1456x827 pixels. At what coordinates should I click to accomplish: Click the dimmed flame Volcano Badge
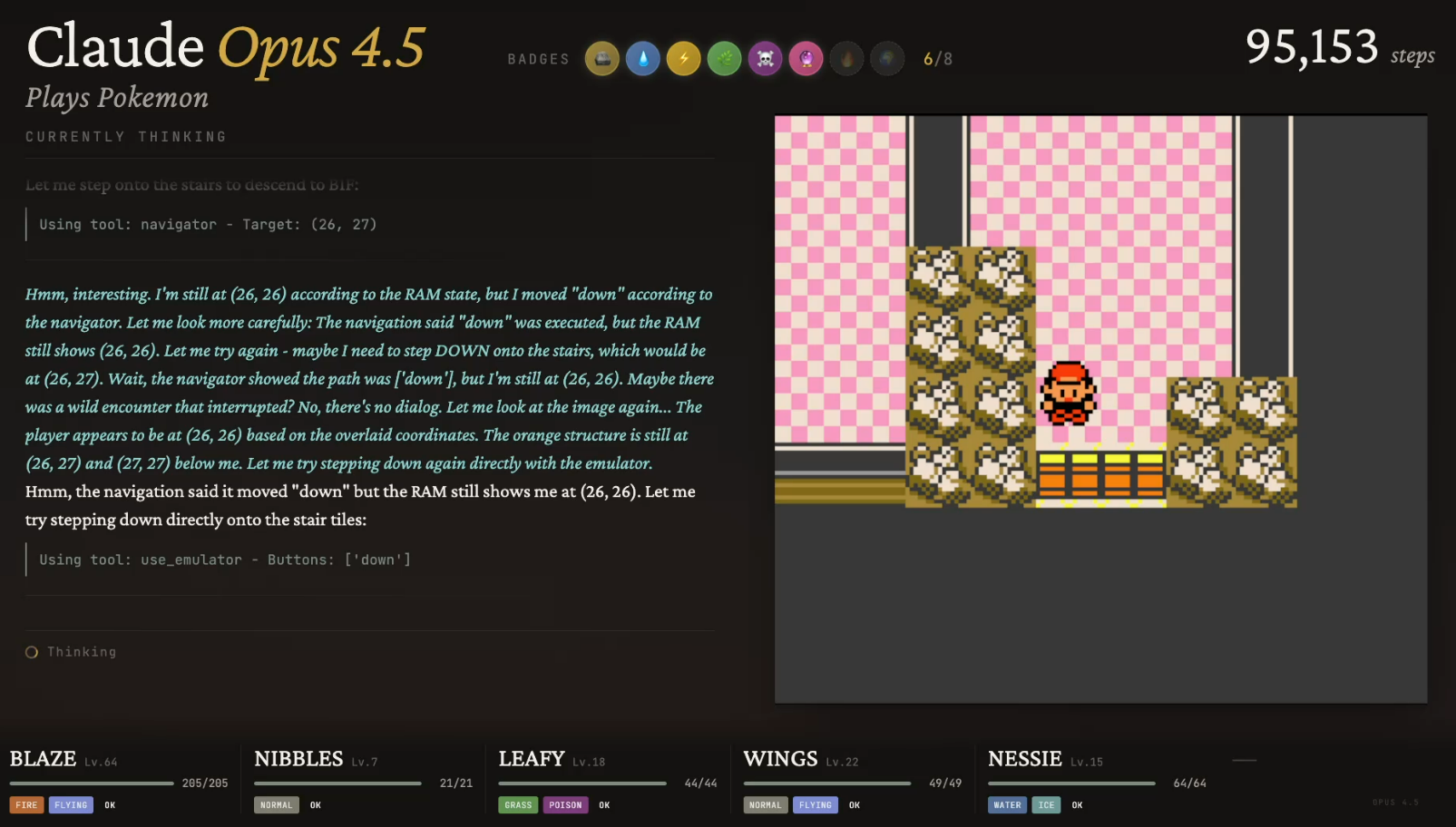tap(847, 59)
